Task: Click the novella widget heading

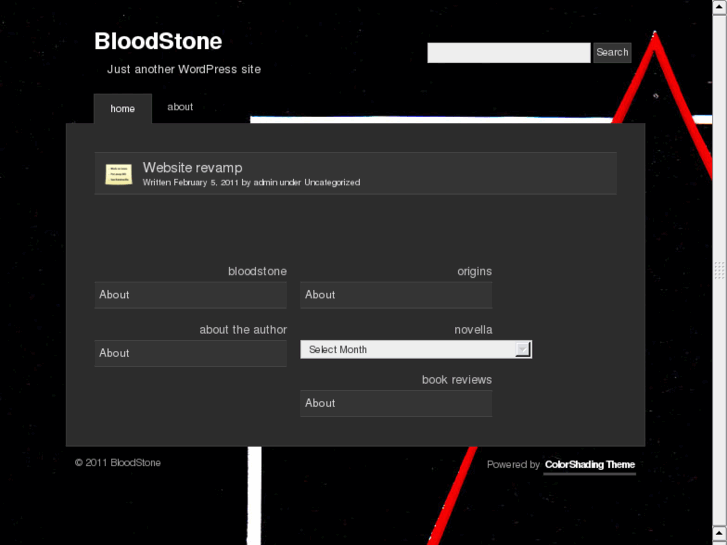Action: pos(473,330)
